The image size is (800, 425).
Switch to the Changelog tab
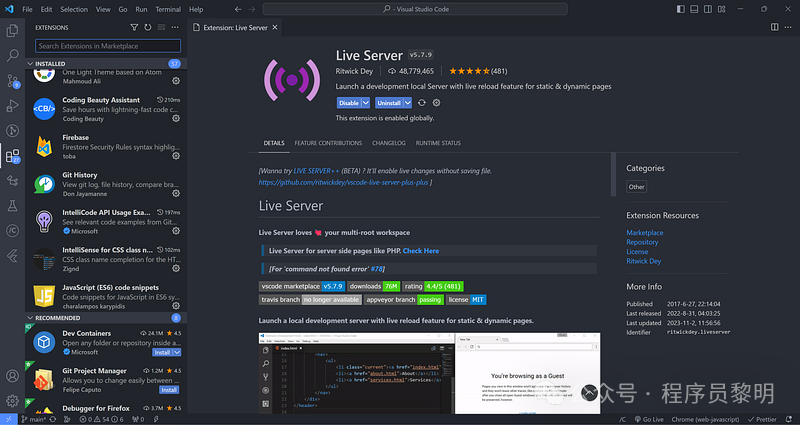coord(389,143)
